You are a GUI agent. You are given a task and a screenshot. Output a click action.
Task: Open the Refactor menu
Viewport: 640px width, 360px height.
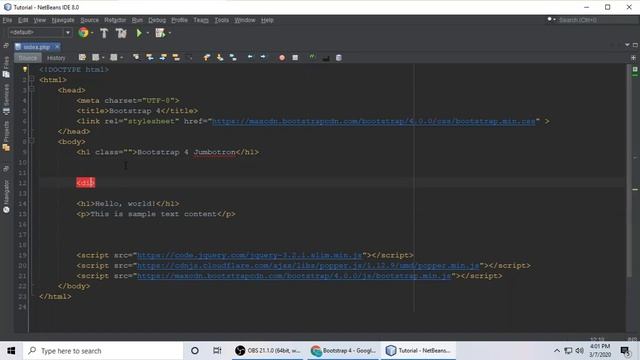click(x=115, y=20)
